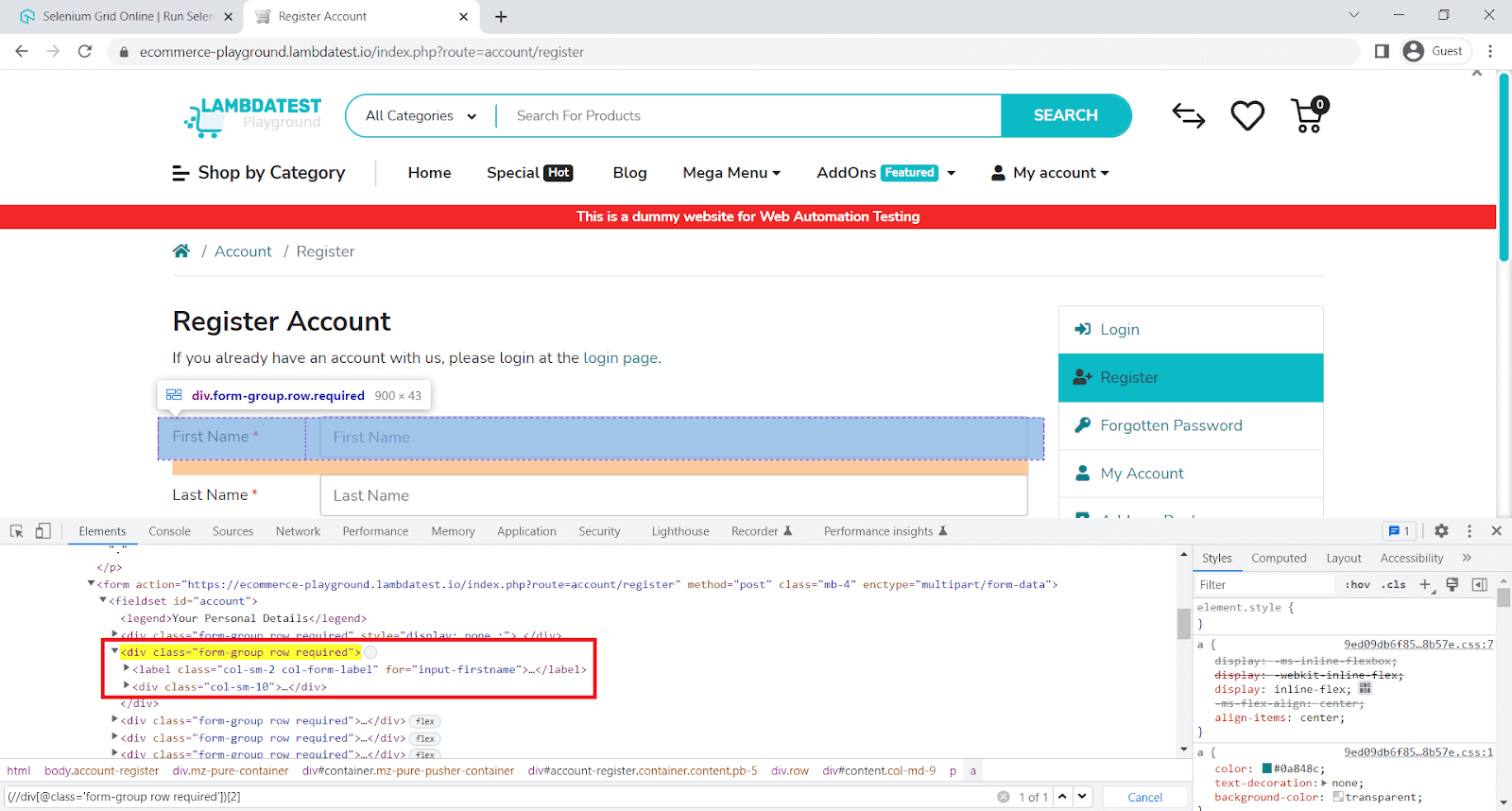1512x811 pixels.
Task: Open DevTools settings gear icon
Action: 1441,531
